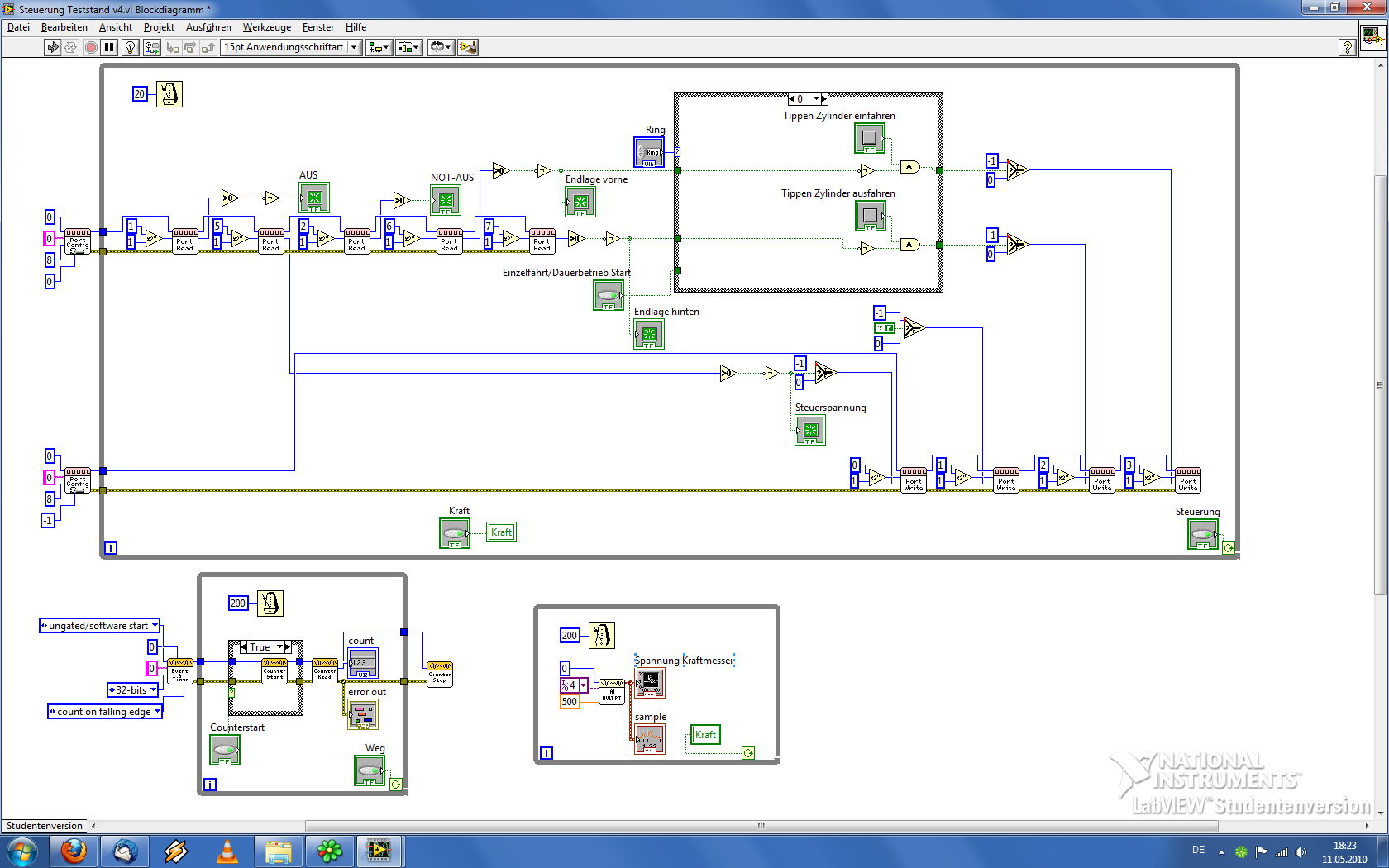This screenshot has width=1389, height=868.
Task: Select the count numeric indicator terminal
Action: 363,663
